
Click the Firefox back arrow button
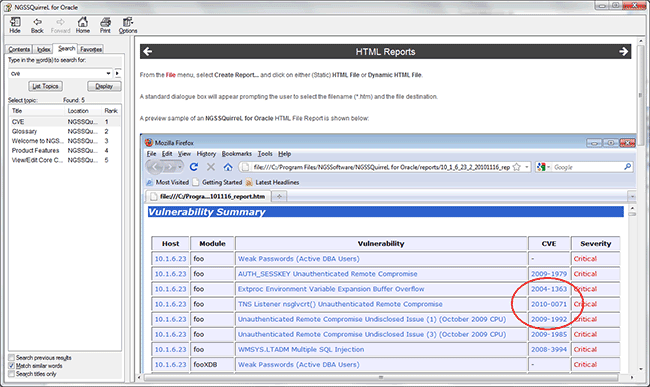pyautogui.click(x=155, y=167)
